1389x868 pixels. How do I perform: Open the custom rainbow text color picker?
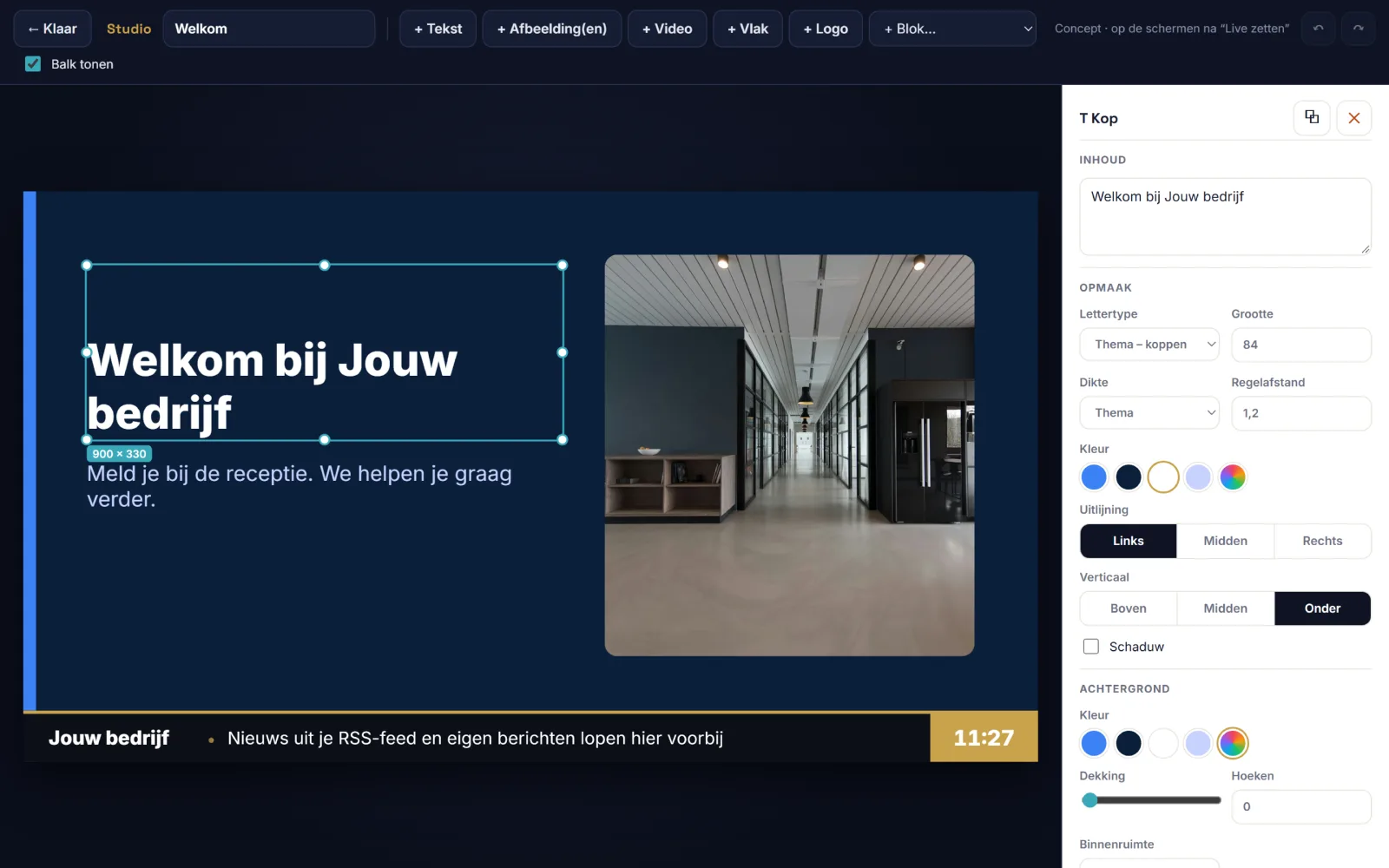click(x=1233, y=477)
